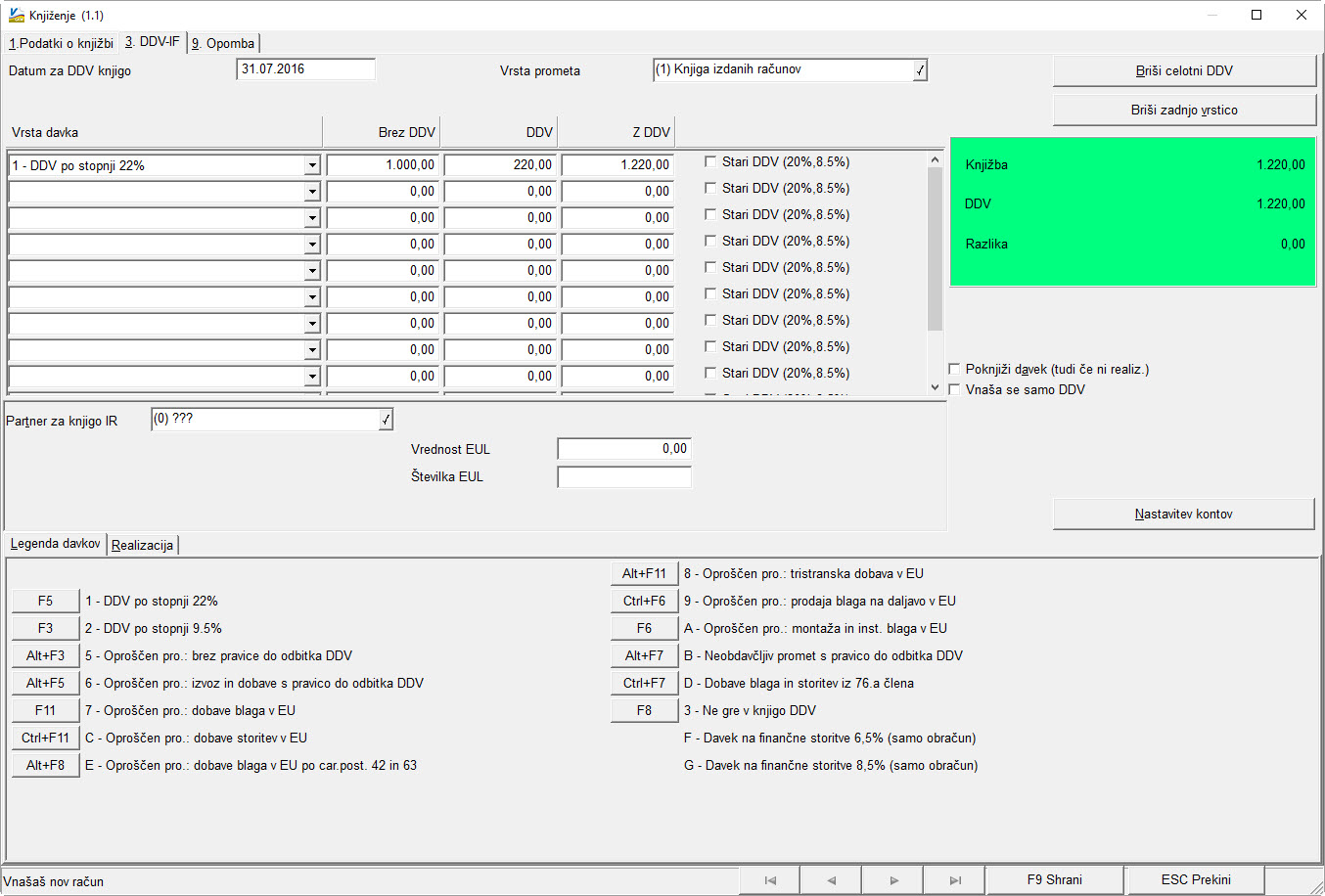Enable Vnaša se samo DDV option
The width and height of the screenshot is (1325, 896).
coord(955,389)
